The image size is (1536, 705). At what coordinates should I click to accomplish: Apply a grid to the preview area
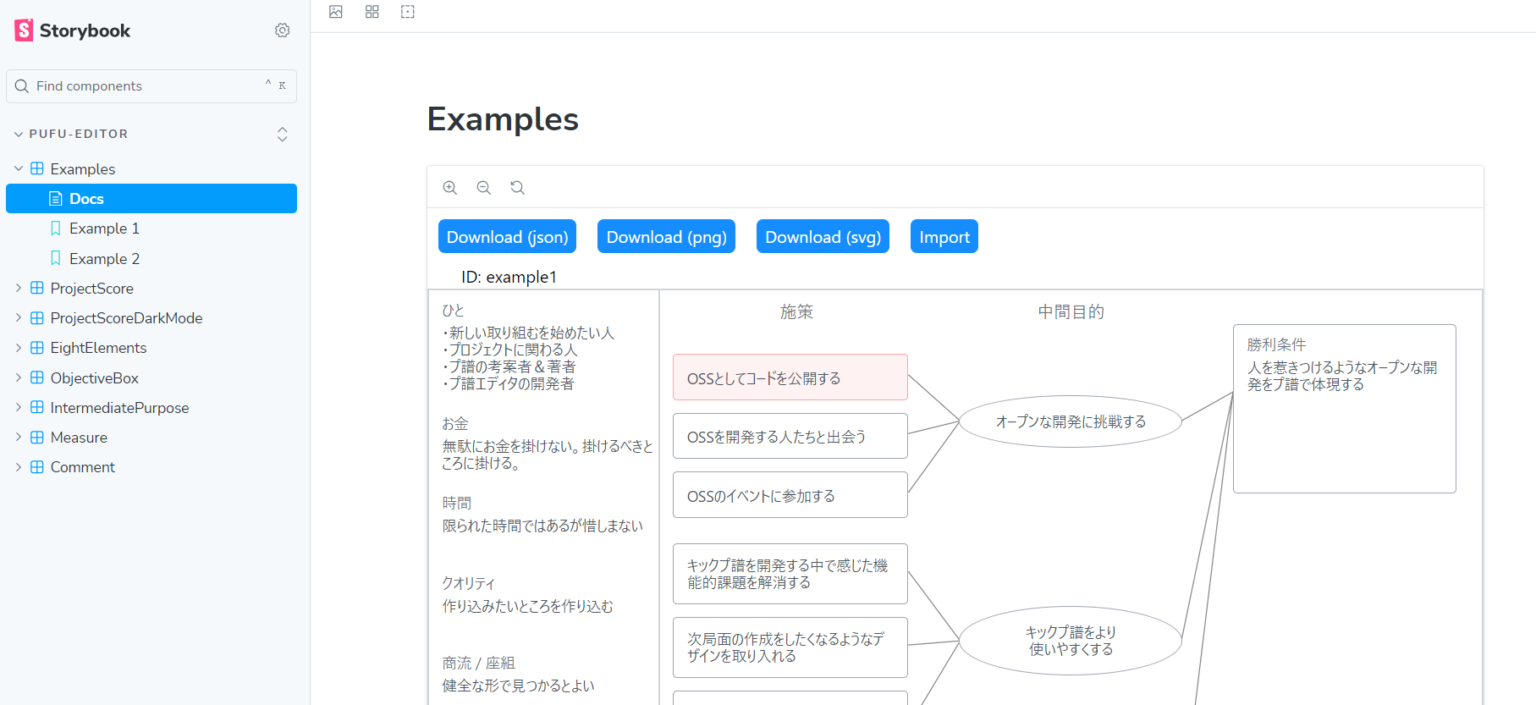click(x=372, y=11)
